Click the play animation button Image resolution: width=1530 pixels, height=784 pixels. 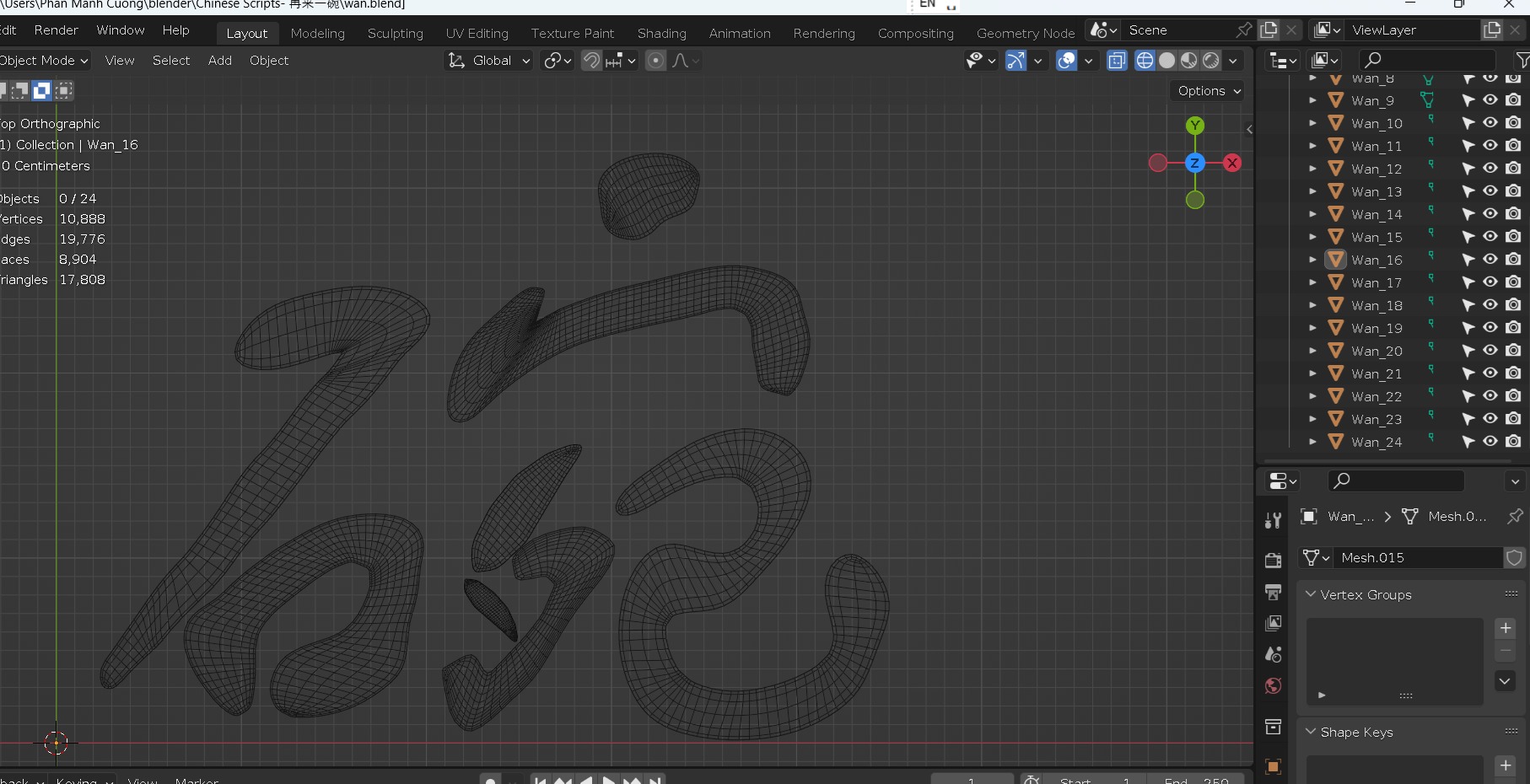(609, 780)
